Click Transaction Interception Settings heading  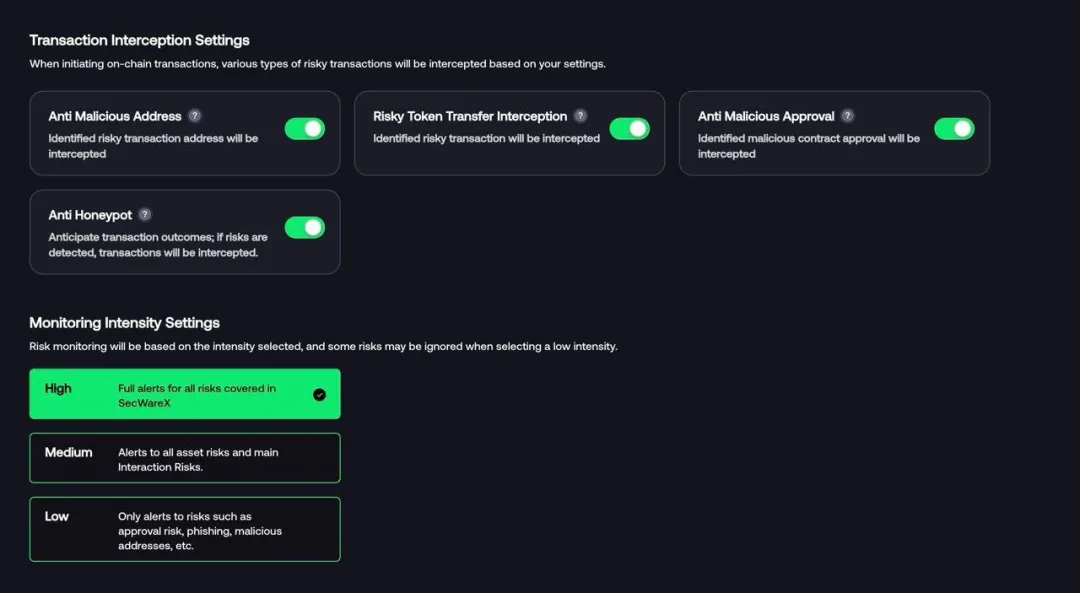(x=139, y=40)
